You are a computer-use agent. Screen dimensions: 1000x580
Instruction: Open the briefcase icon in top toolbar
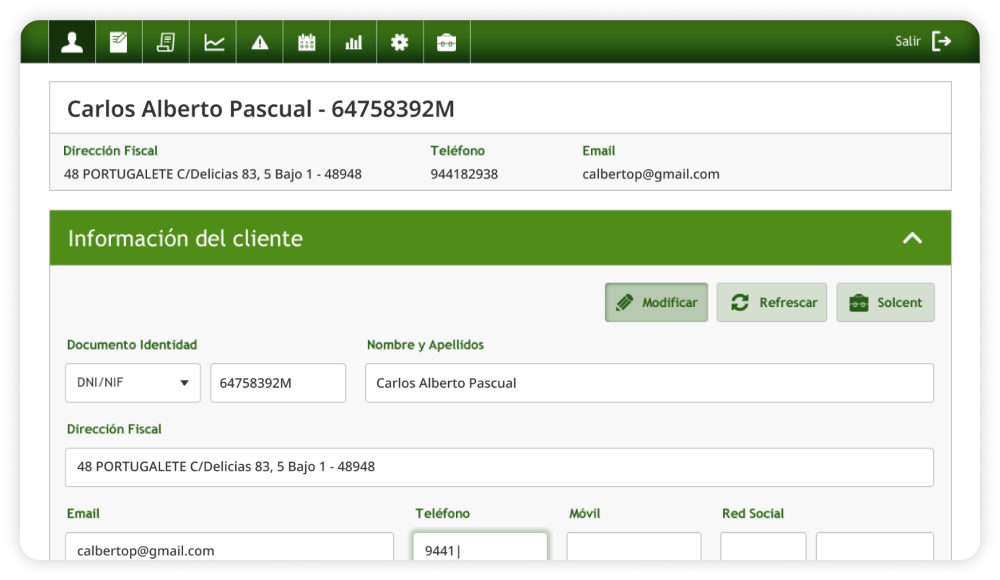446,42
